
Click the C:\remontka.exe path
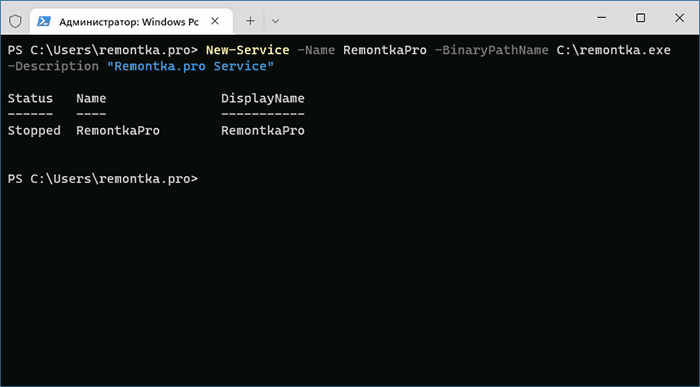click(x=613, y=50)
